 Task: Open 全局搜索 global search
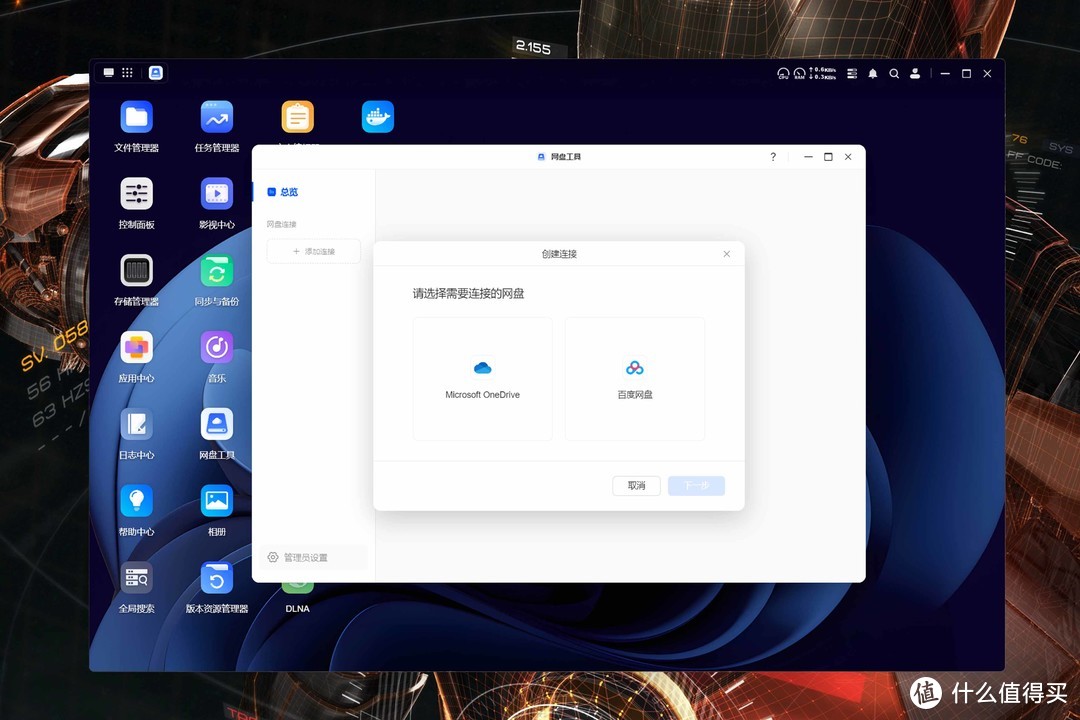pos(136,585)
